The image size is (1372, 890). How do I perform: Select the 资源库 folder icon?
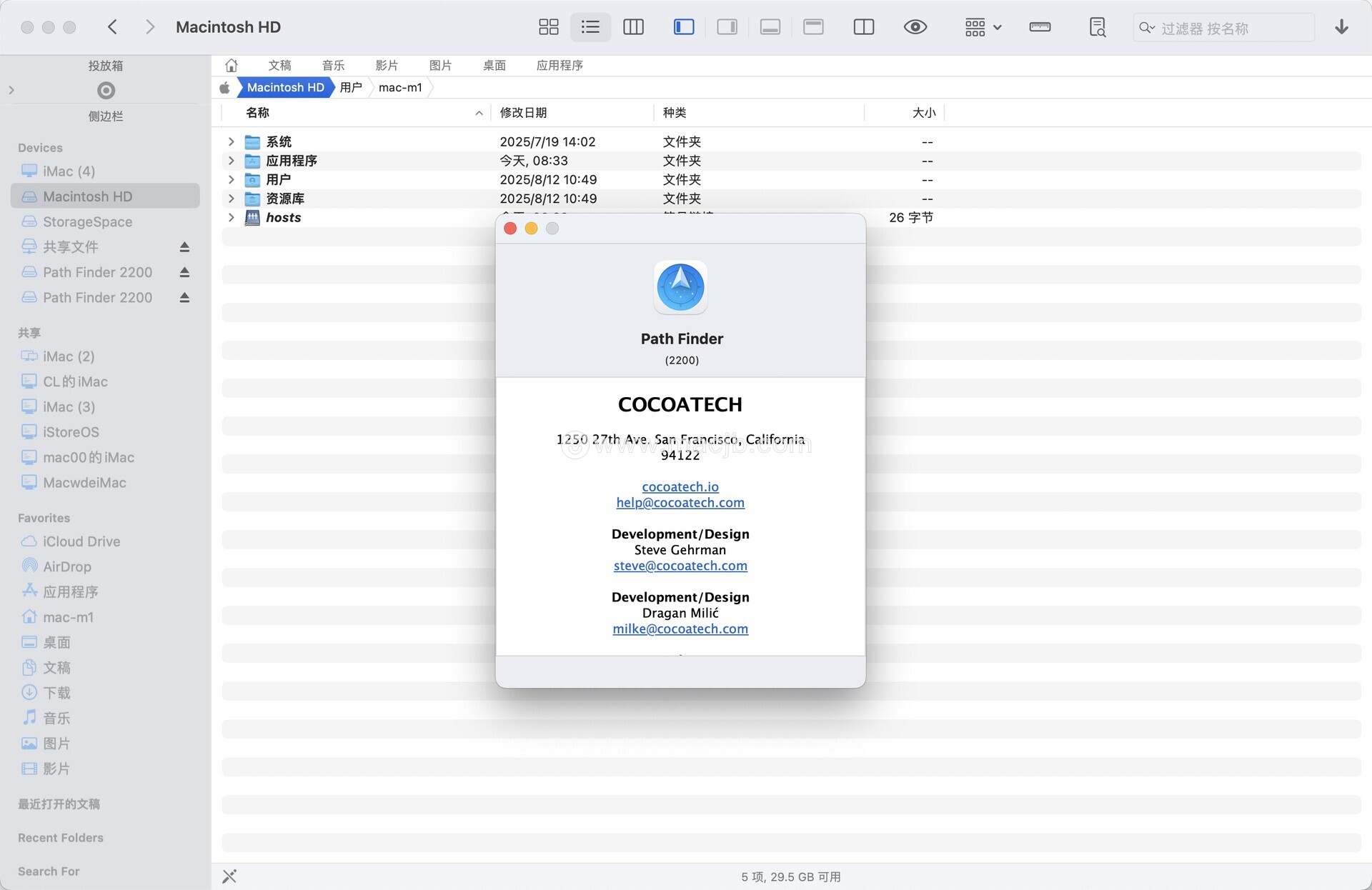click(x=252, y=199)
